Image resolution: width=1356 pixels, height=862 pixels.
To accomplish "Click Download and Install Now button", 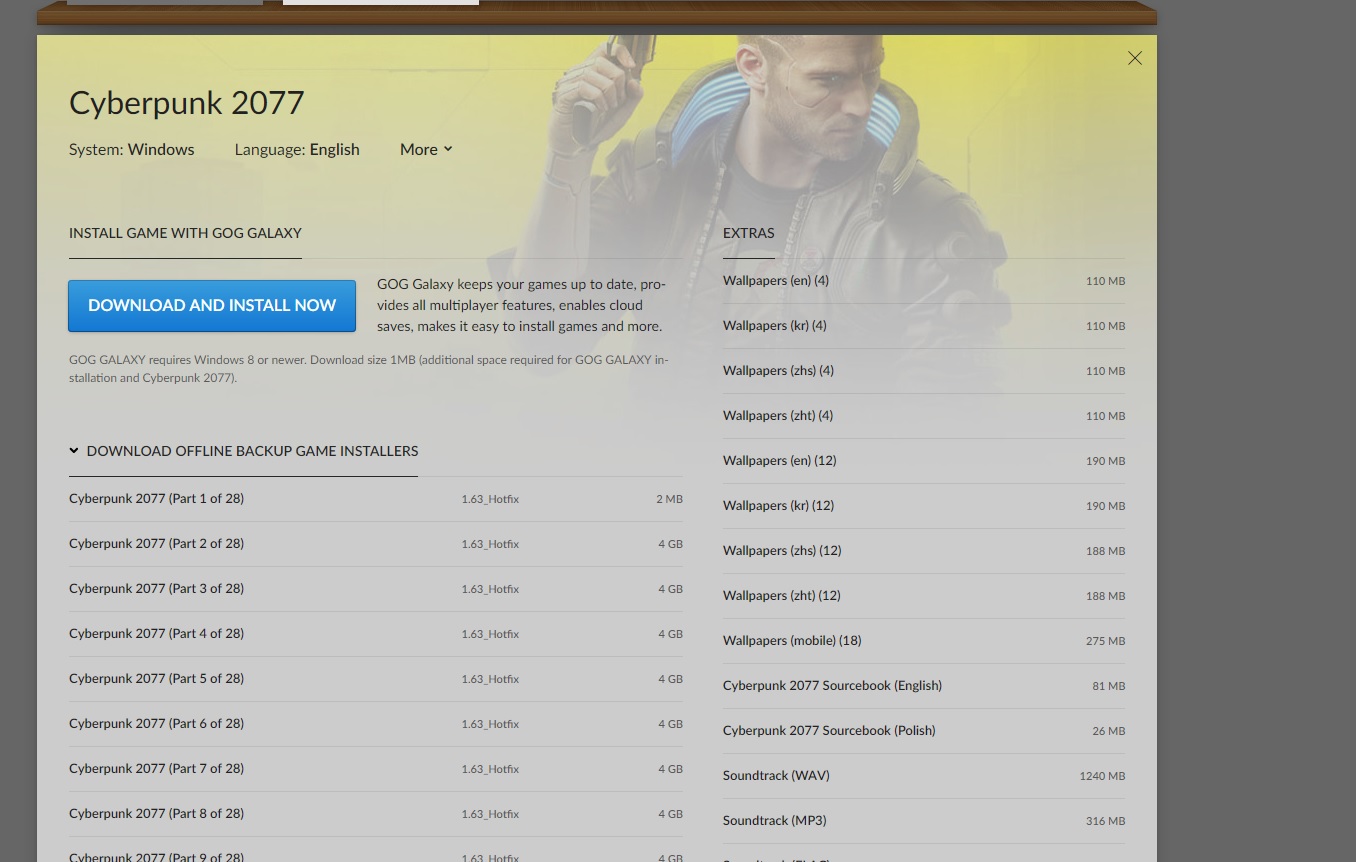I will 212,306.
